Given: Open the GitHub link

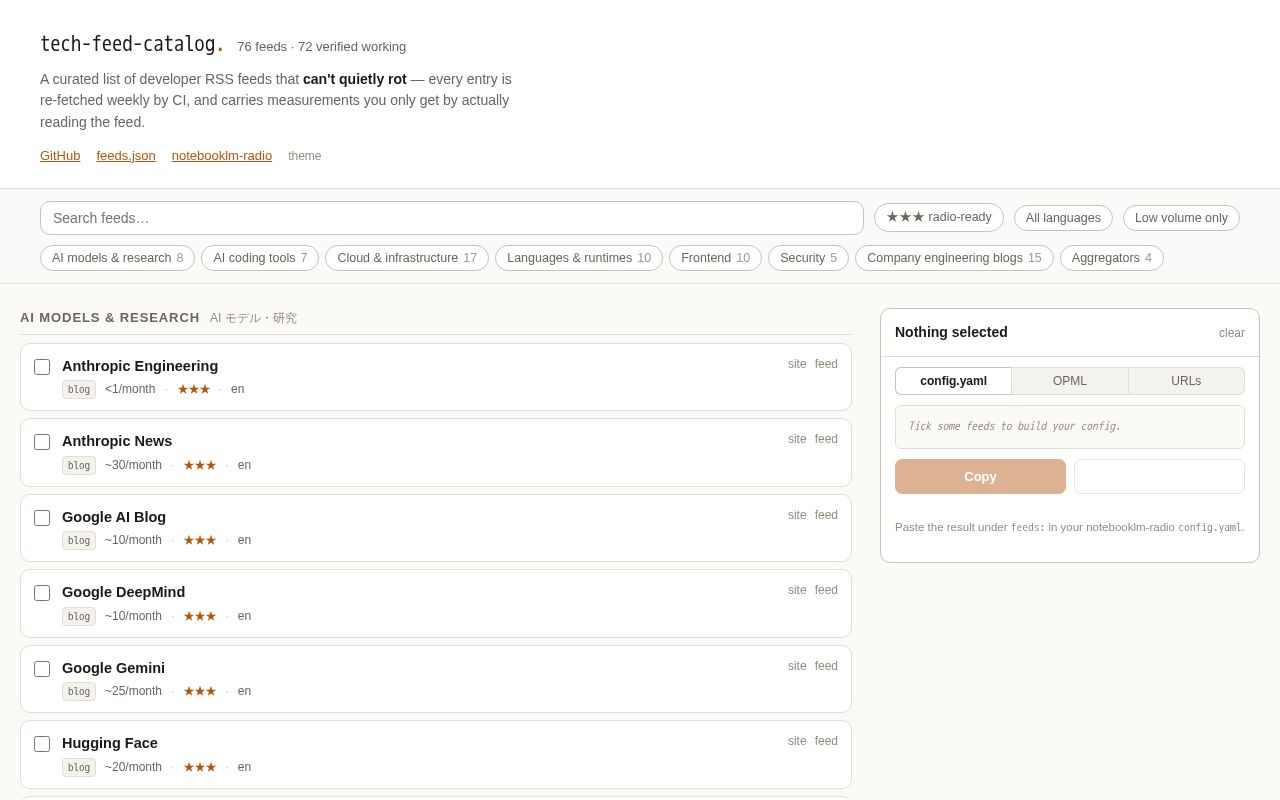Looking at the screenshot, I should (60, 155).
